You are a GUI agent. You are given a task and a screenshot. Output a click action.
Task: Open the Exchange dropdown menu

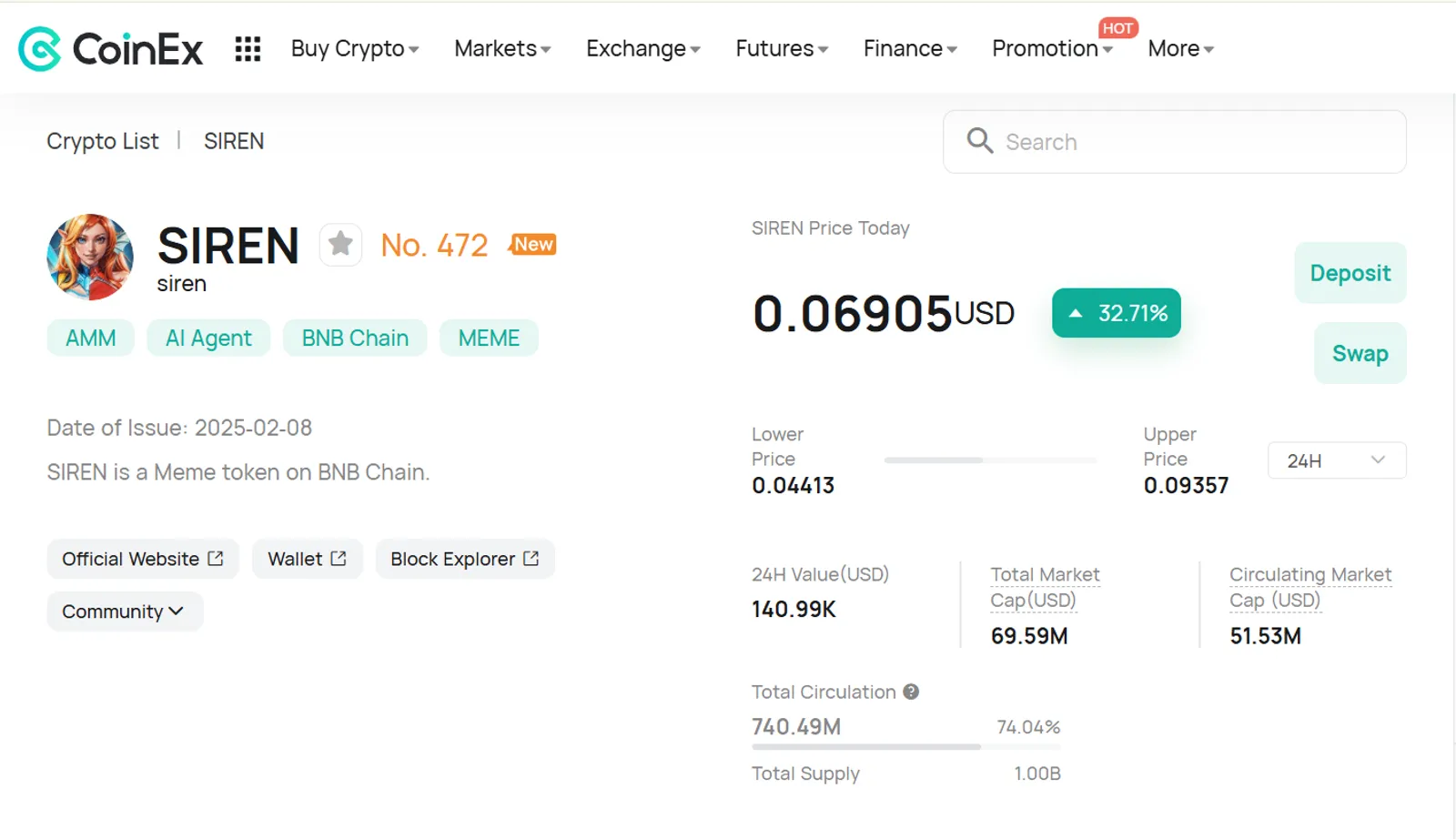point(643,48)
